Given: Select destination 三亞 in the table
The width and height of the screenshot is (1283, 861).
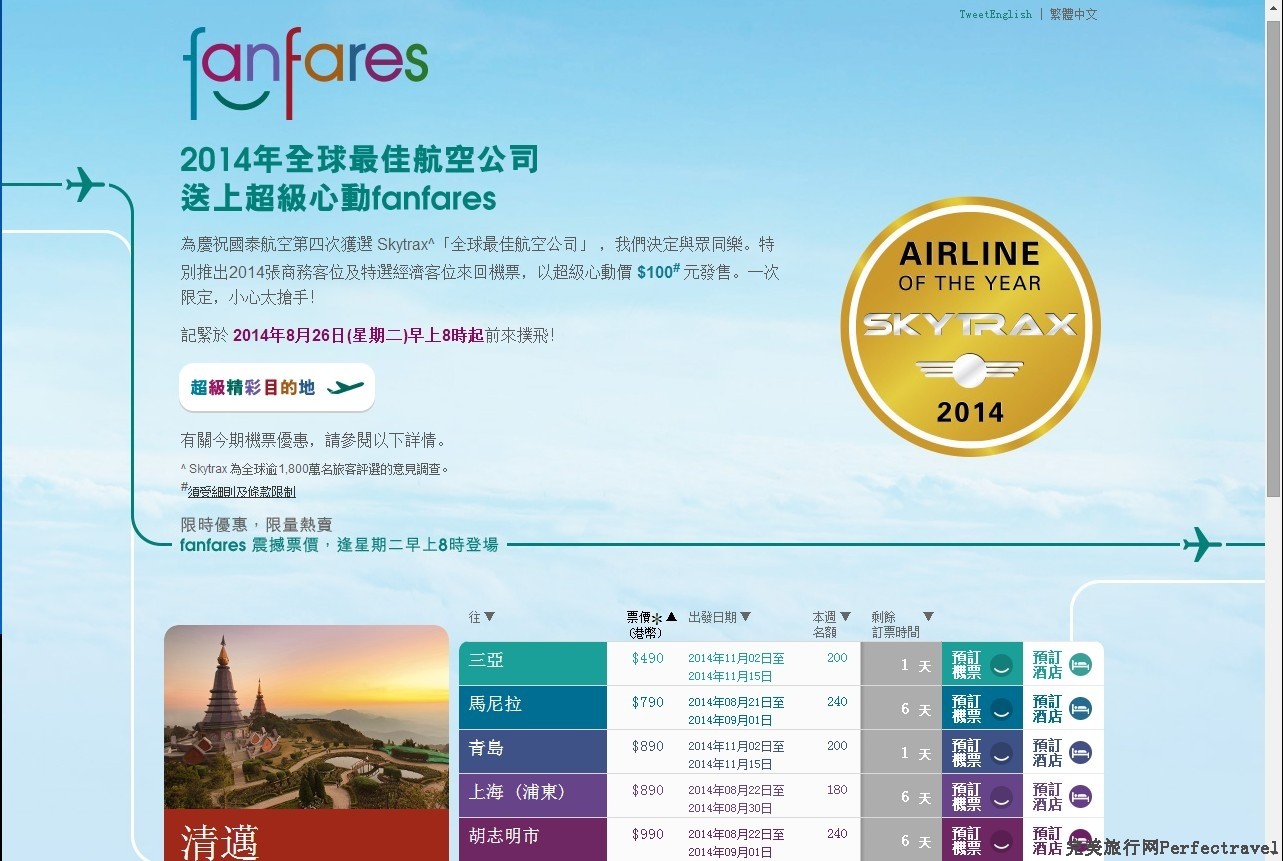Looking at the screenshot, I should (533, 664).
